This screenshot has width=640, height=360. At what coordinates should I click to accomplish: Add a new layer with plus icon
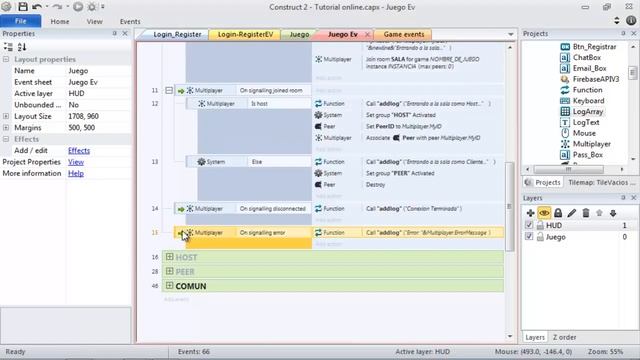[x=530, y=213]
